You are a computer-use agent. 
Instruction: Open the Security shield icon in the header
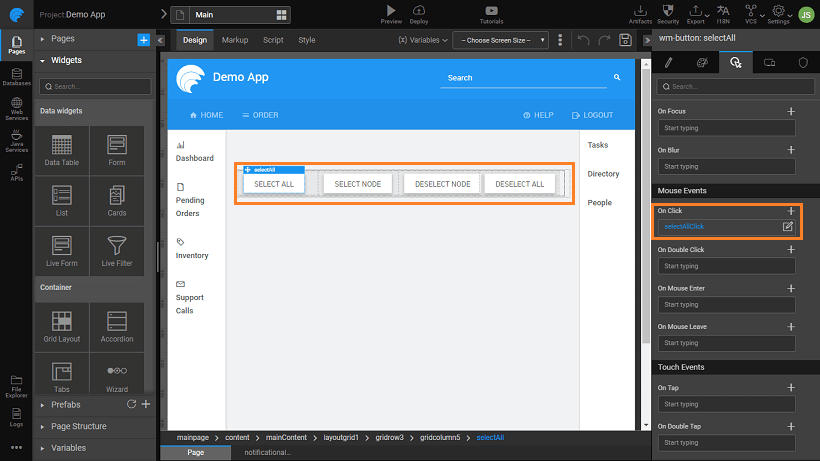tap(668, 11)
